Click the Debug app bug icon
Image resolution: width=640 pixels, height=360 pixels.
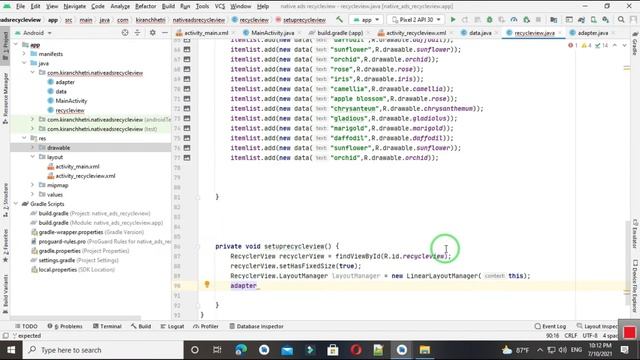[489, 20]
